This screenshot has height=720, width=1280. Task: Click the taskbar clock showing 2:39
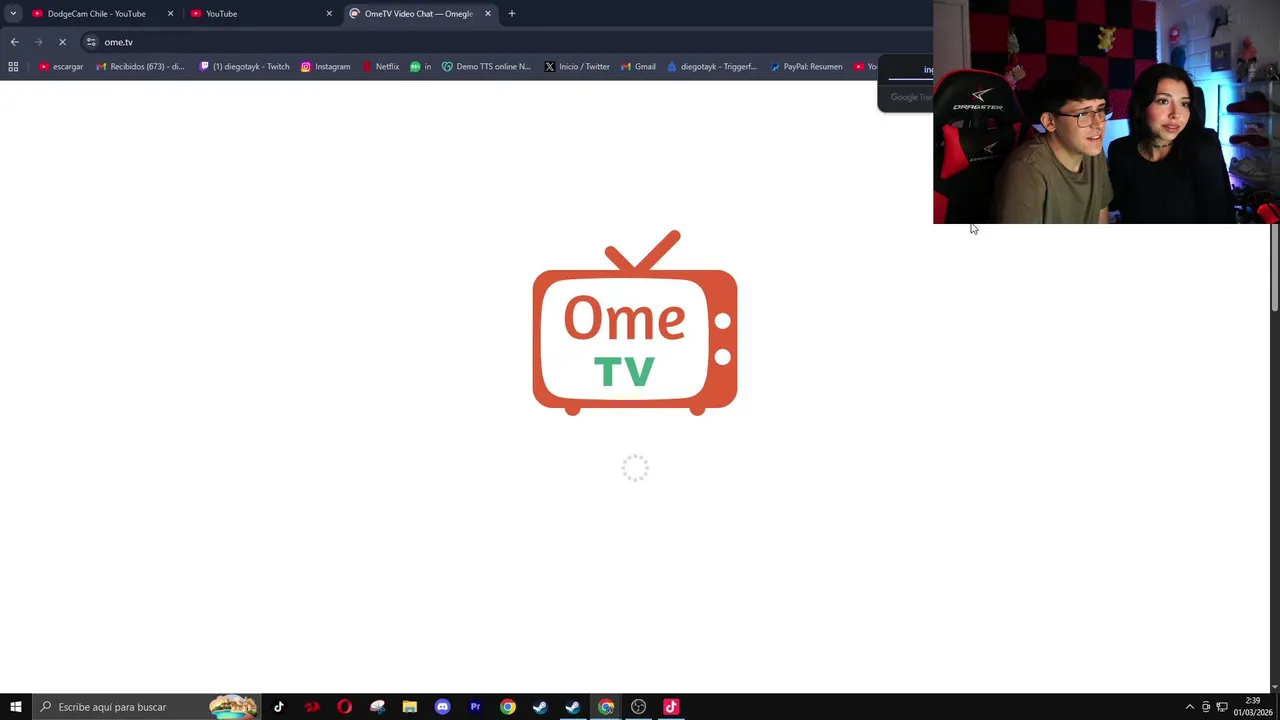click(1252, 707)
